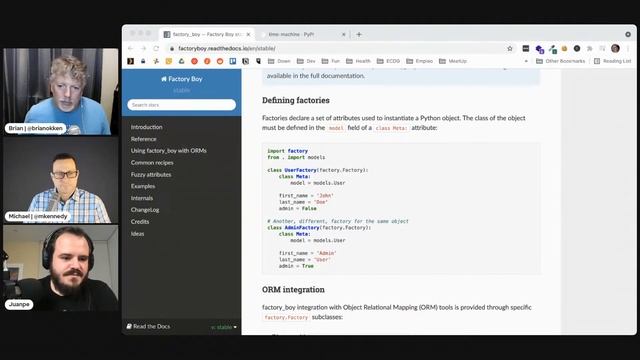Open the Dev bookmarks folder
The image size is (640, 360).
[x=306, y=61]
